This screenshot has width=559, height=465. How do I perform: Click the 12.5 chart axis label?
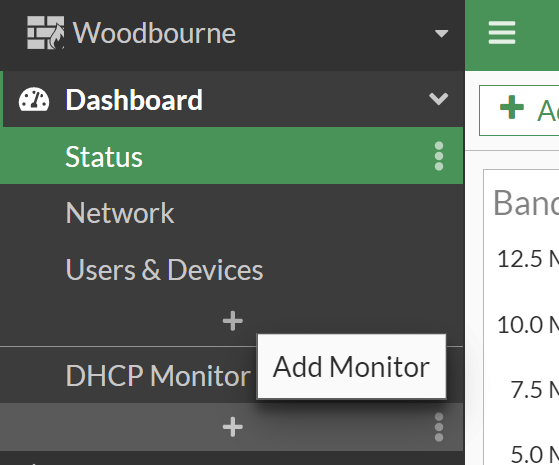point(528,259)
